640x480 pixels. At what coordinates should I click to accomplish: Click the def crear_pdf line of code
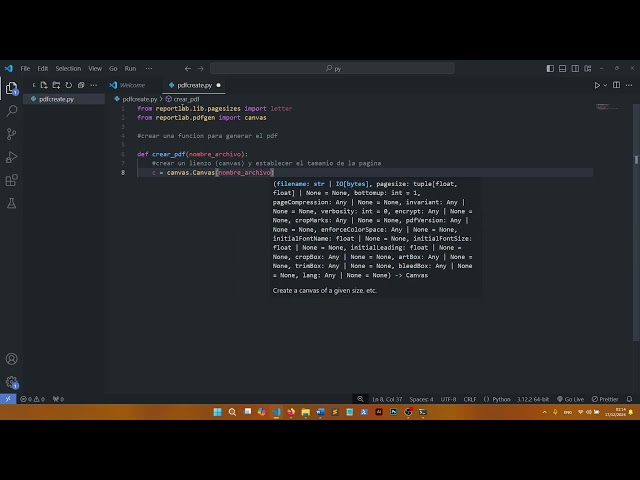193,154
